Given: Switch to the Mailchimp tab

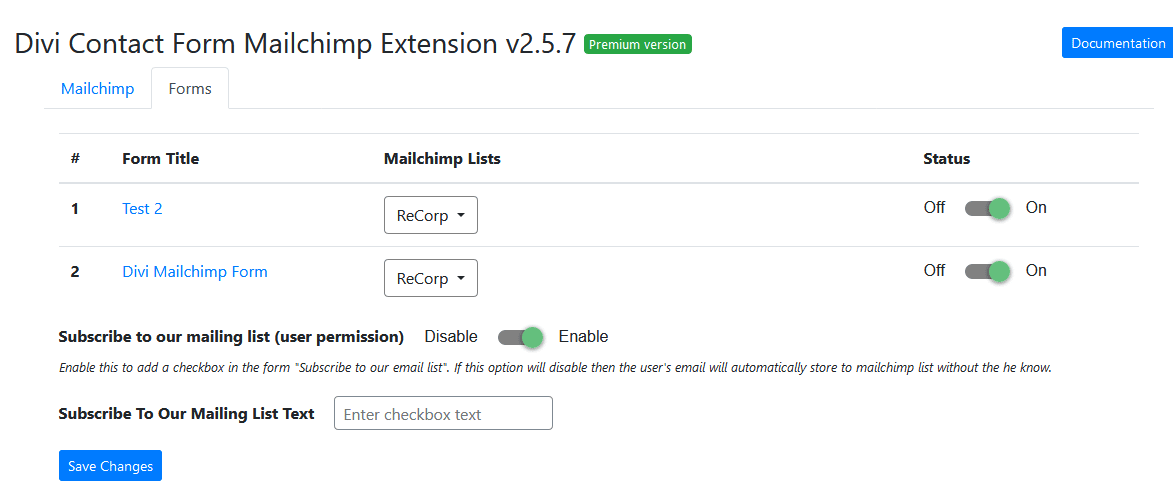Looking at the screenshot, I should click(97, 88).
